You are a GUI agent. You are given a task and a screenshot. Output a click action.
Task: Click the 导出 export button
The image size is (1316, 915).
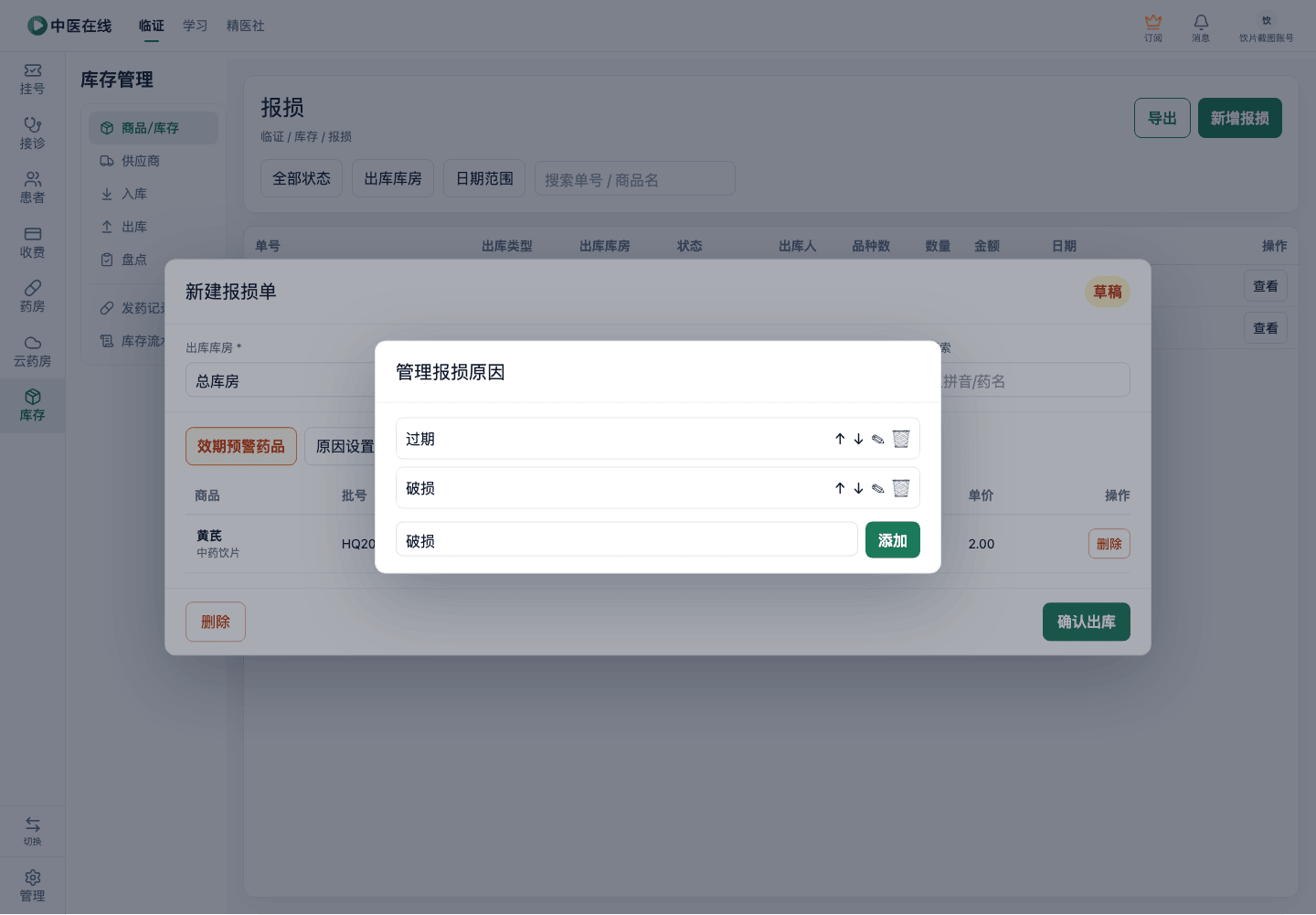[1162, 118]
